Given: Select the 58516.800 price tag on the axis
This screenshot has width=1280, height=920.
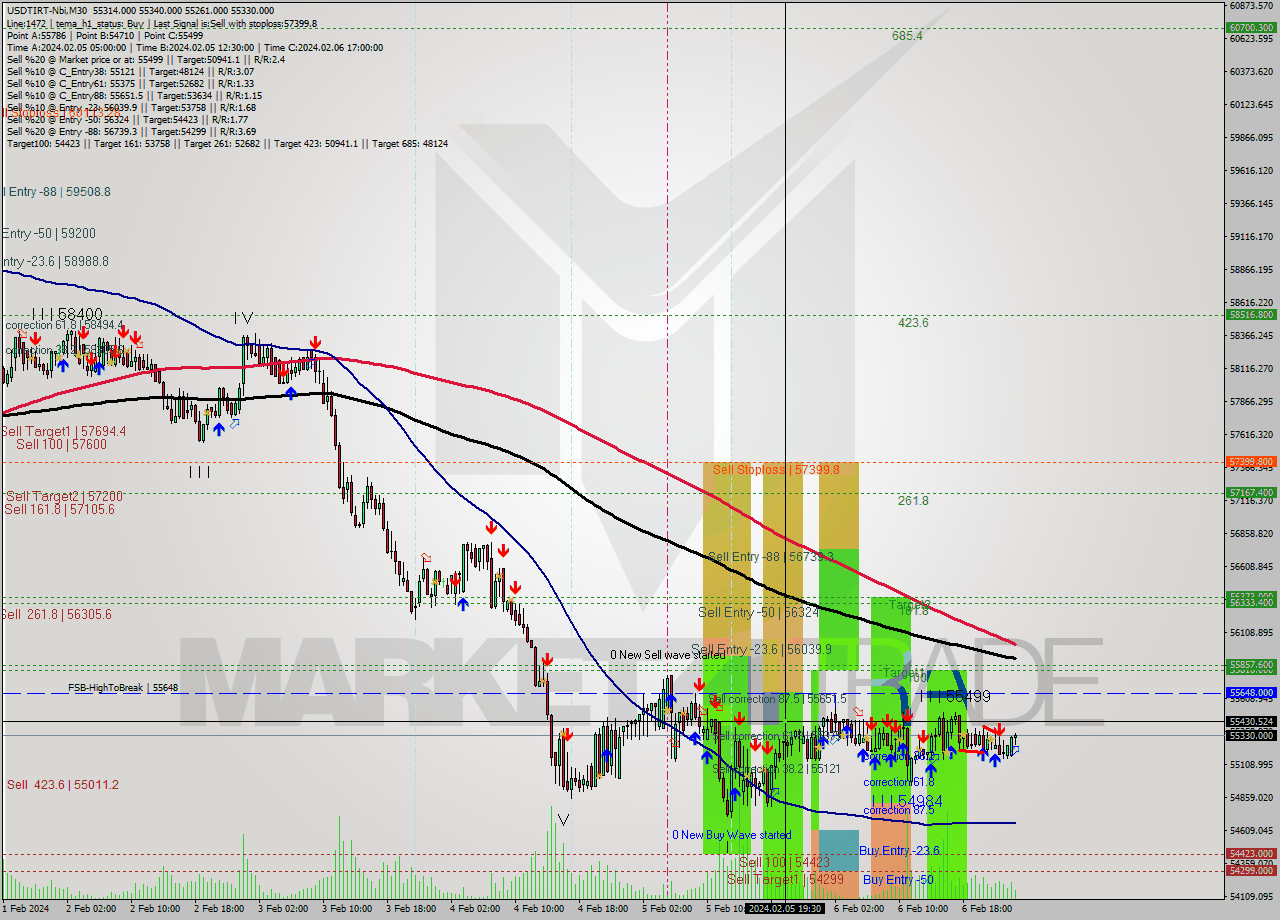Looking at the screenshot, I should (1251, 314).
